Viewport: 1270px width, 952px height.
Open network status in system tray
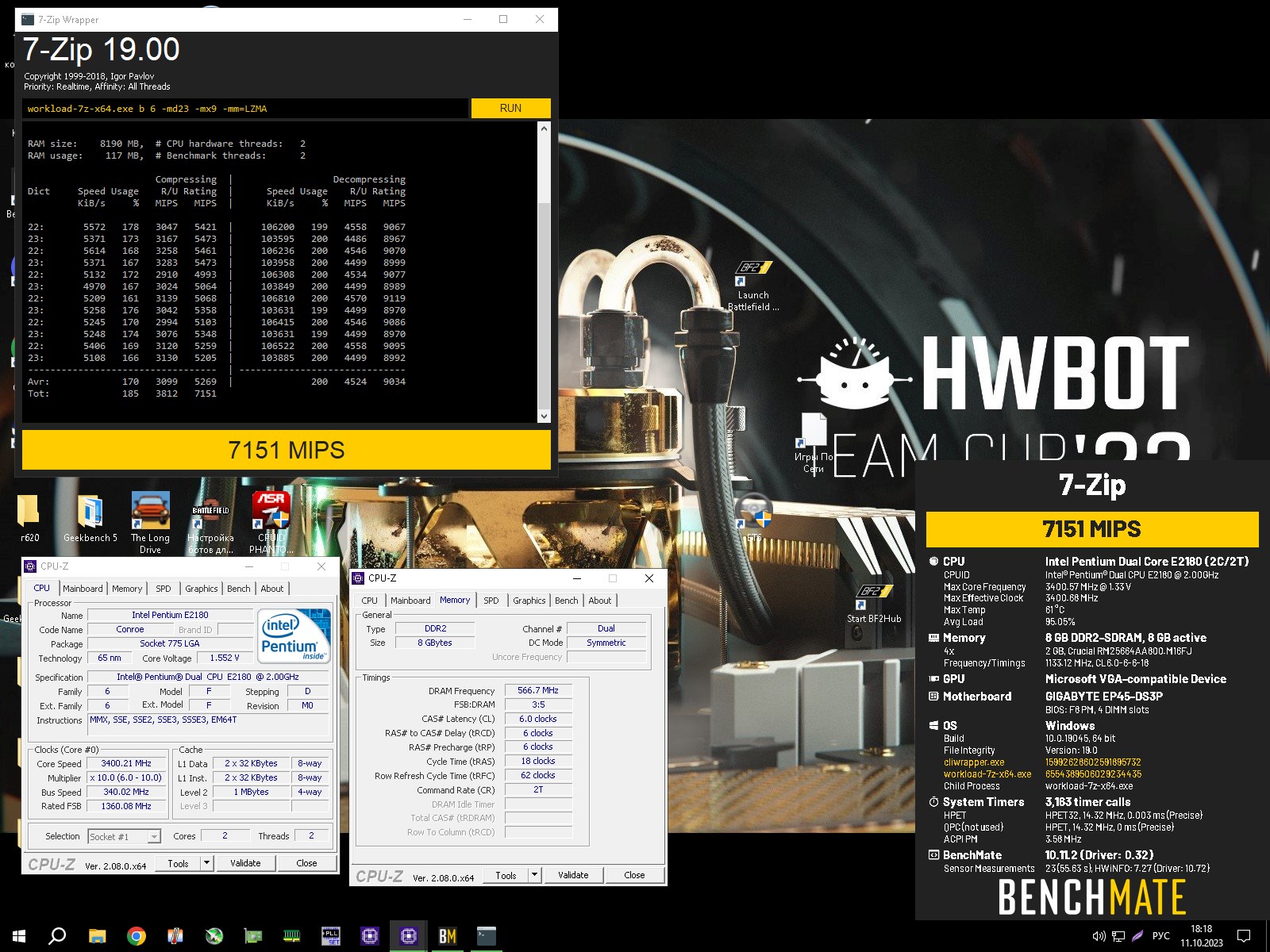pyautogui.click(x=1118, y=936)
